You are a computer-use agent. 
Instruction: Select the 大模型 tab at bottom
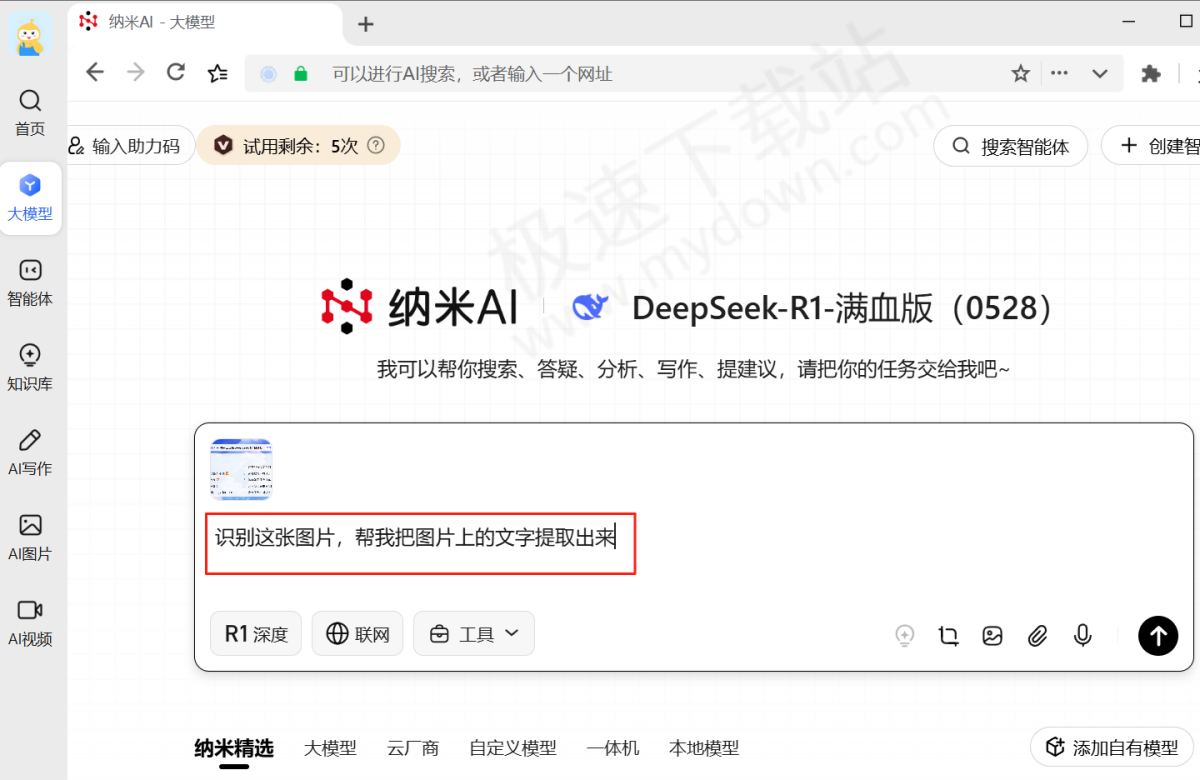[x=330, y=748]
